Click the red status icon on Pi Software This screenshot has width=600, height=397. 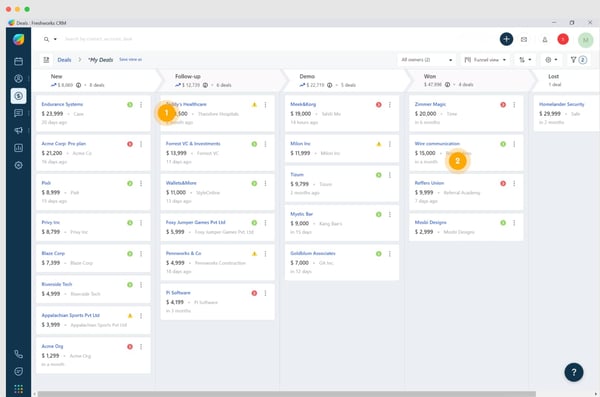coord(254,293)
